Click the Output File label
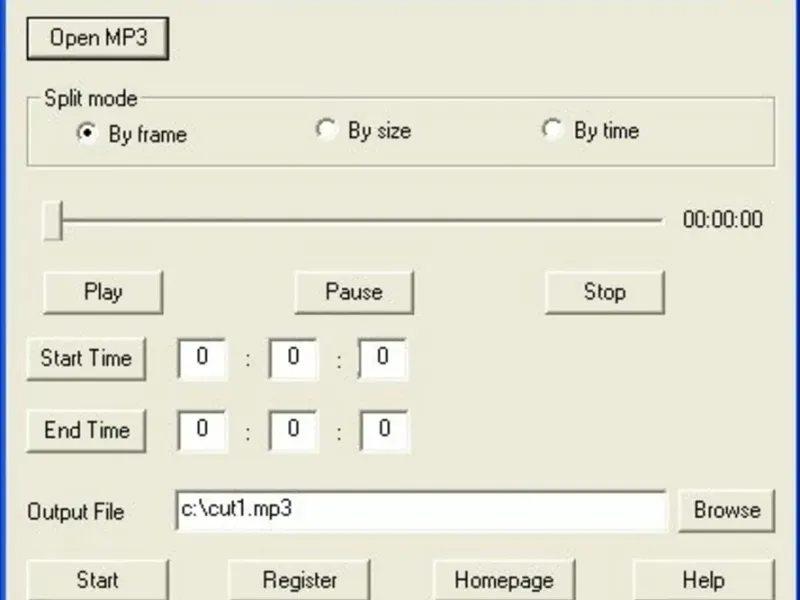Viewport: 800px width, 600px height. [x=76, y=512]
